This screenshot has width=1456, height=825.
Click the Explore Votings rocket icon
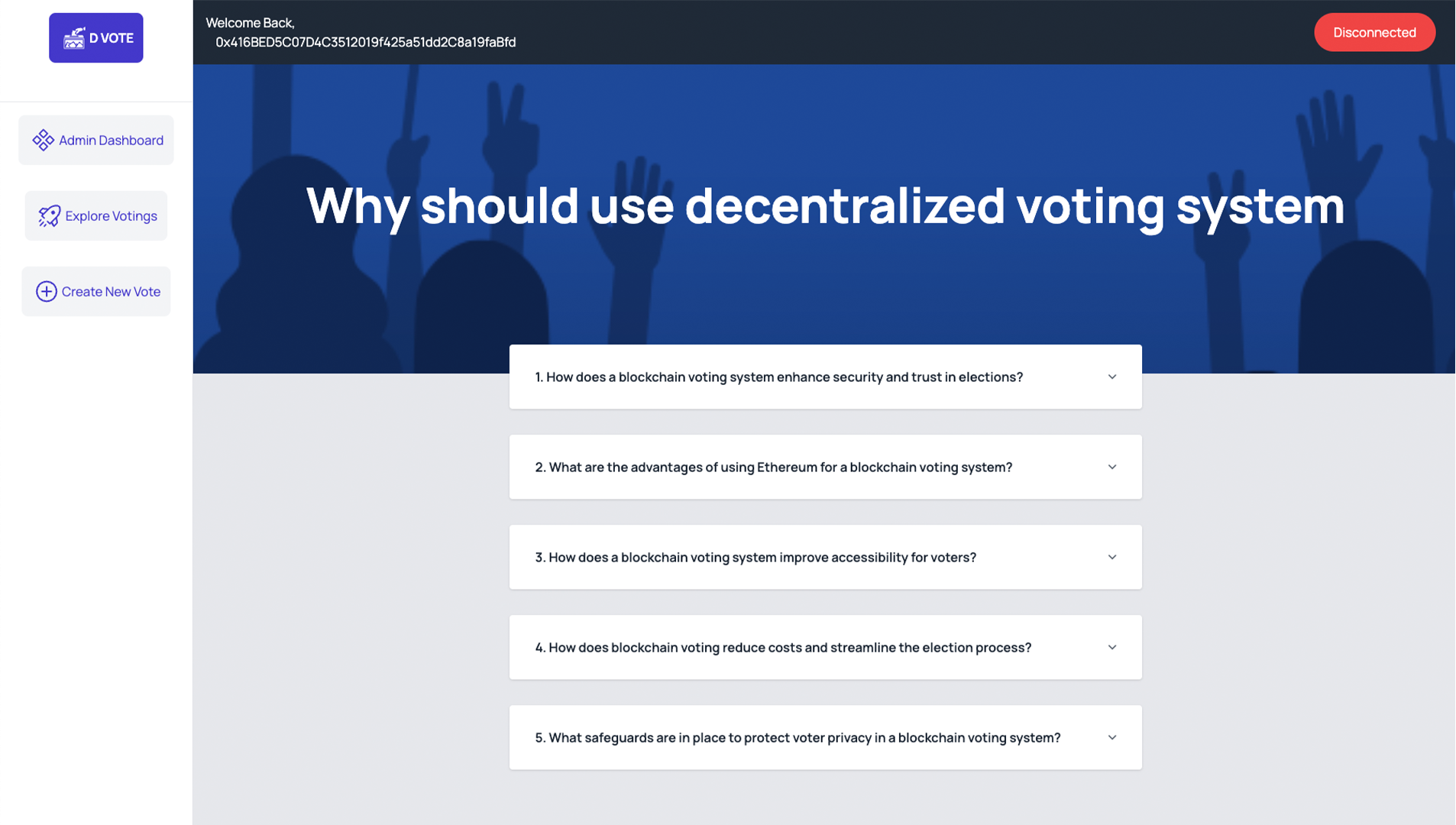pos(50,216)
